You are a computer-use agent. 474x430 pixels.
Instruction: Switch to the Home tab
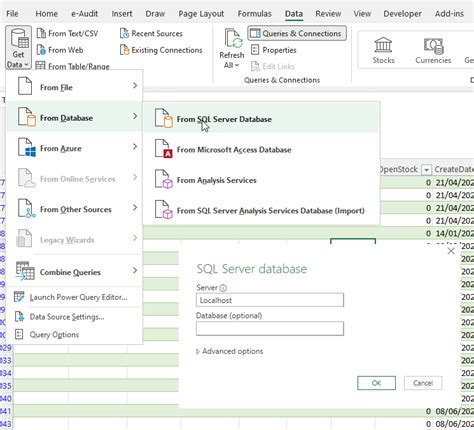pos(46,14)
